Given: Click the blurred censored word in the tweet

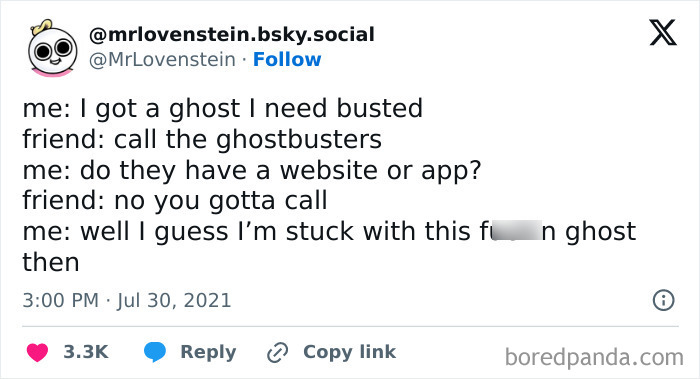Looking at the screenshot, I should coord(516,230).
